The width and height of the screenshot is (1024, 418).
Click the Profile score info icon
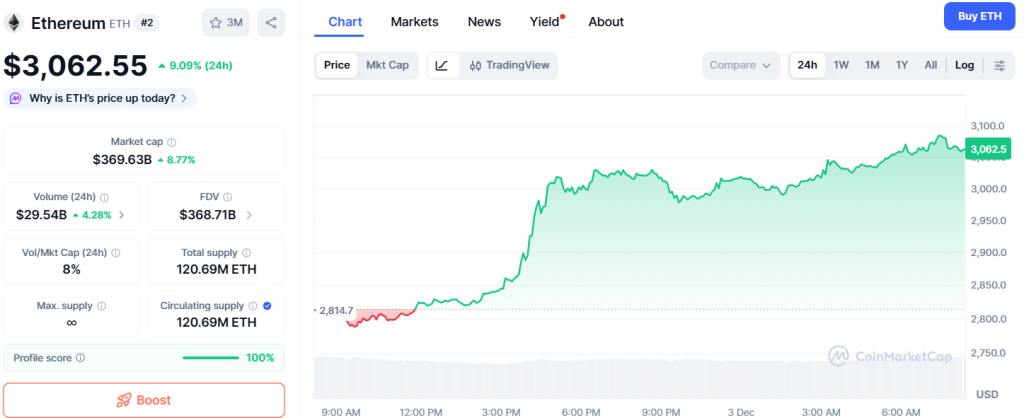(80, 357)
